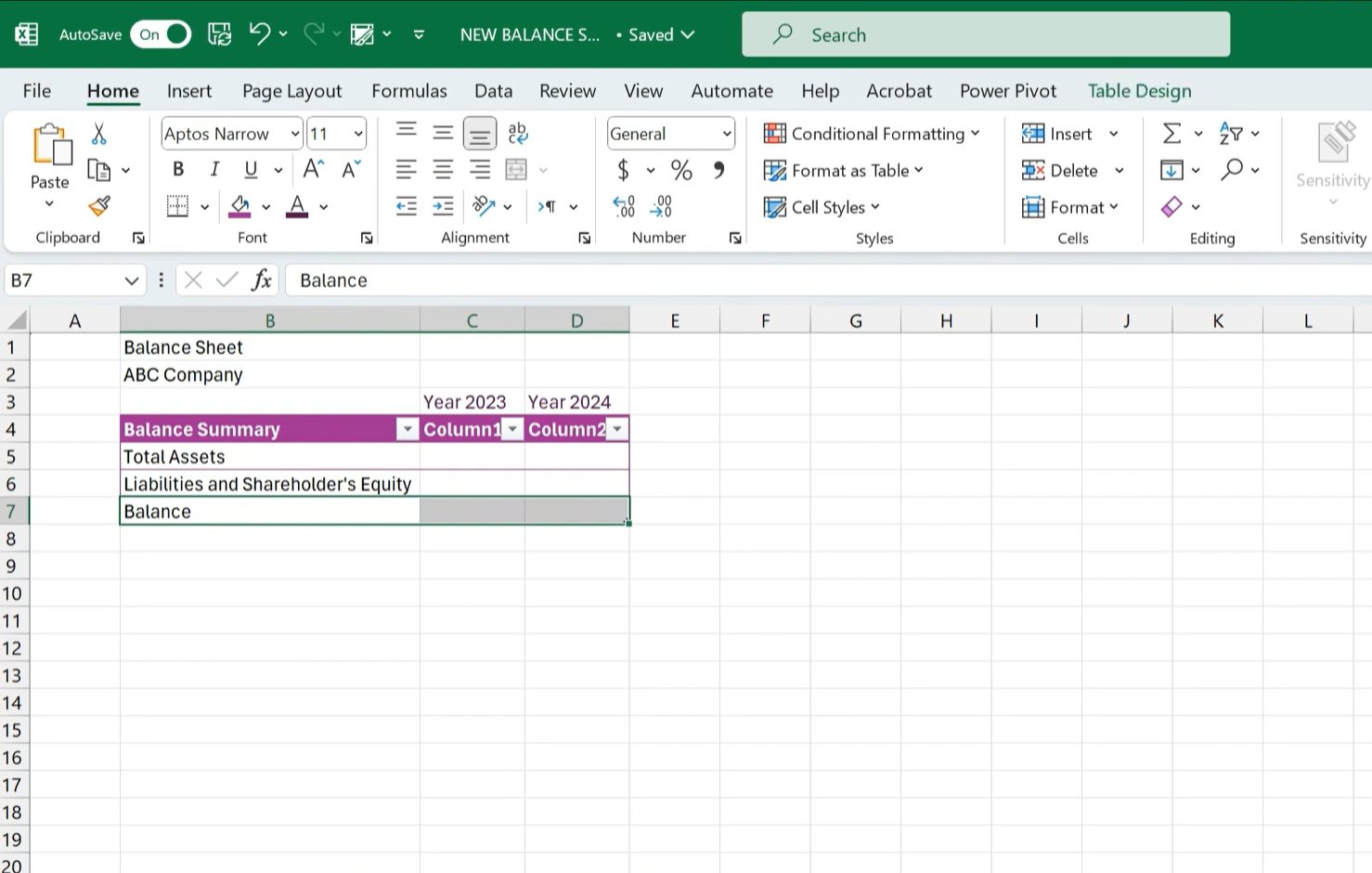Apply comma style format

(718, 170)
